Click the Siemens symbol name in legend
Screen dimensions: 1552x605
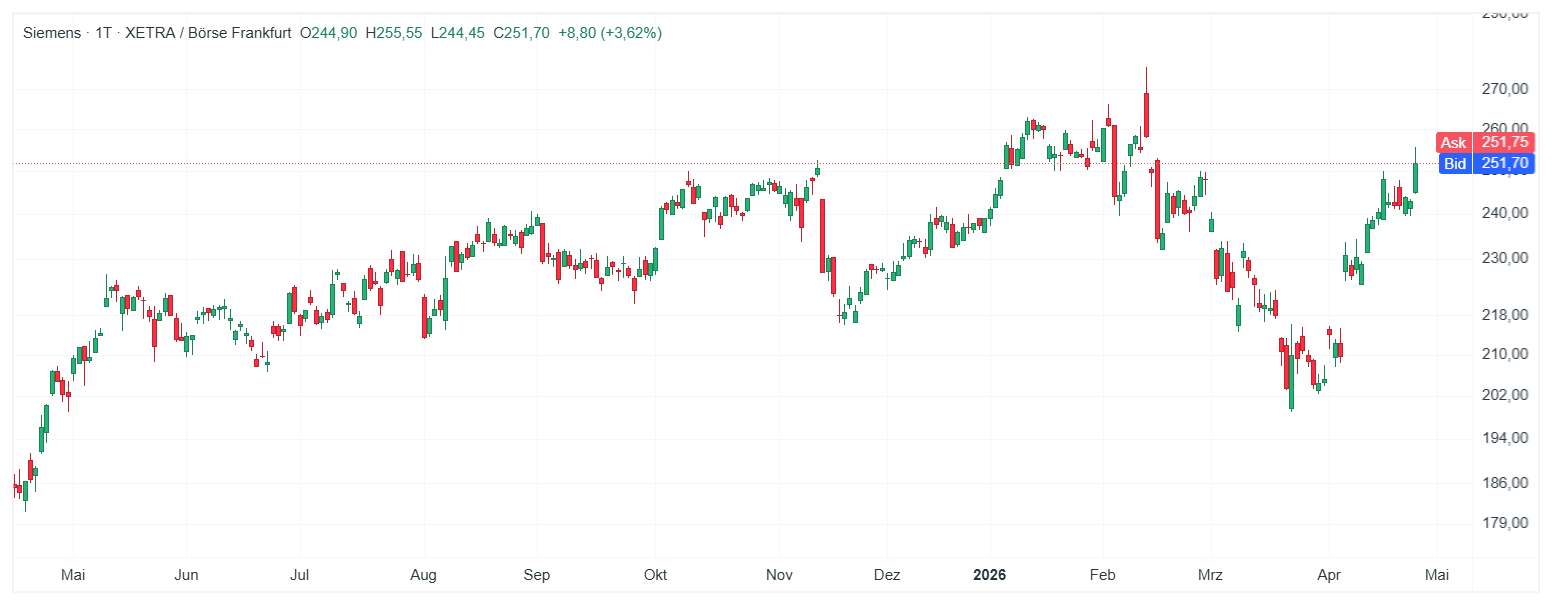(51, 33)
